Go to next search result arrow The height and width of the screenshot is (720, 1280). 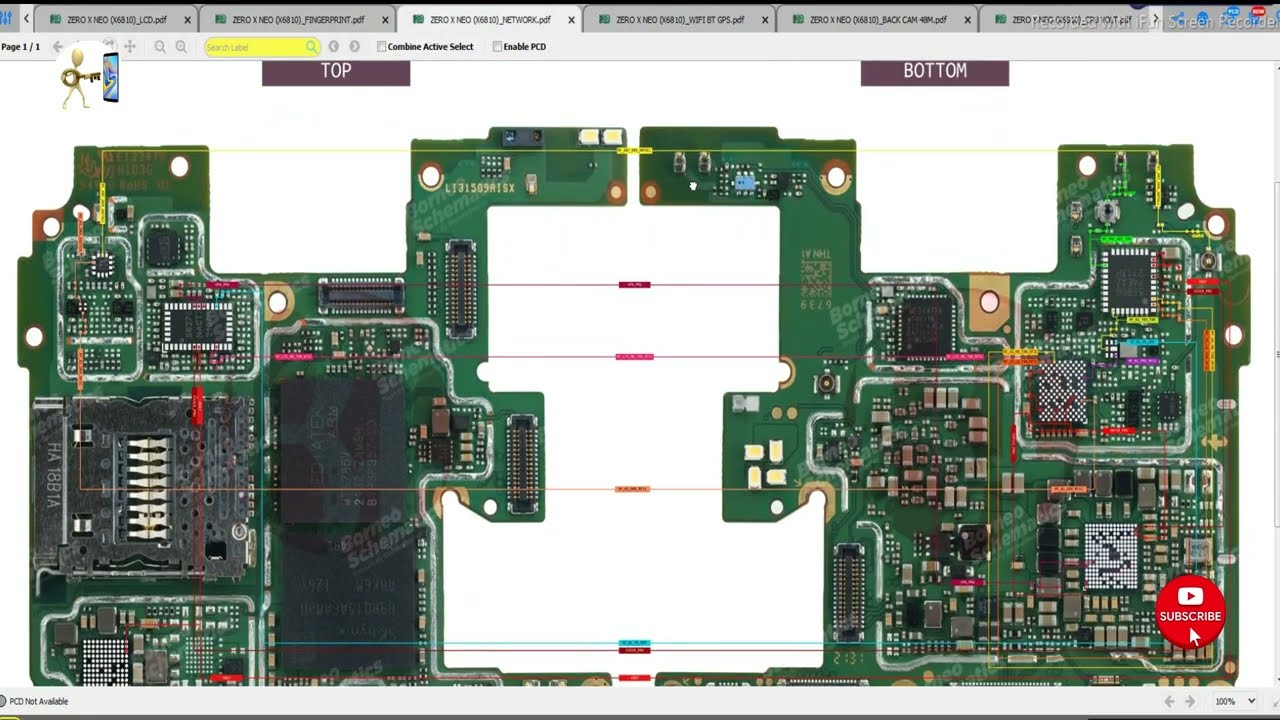[x=355, y=47]
